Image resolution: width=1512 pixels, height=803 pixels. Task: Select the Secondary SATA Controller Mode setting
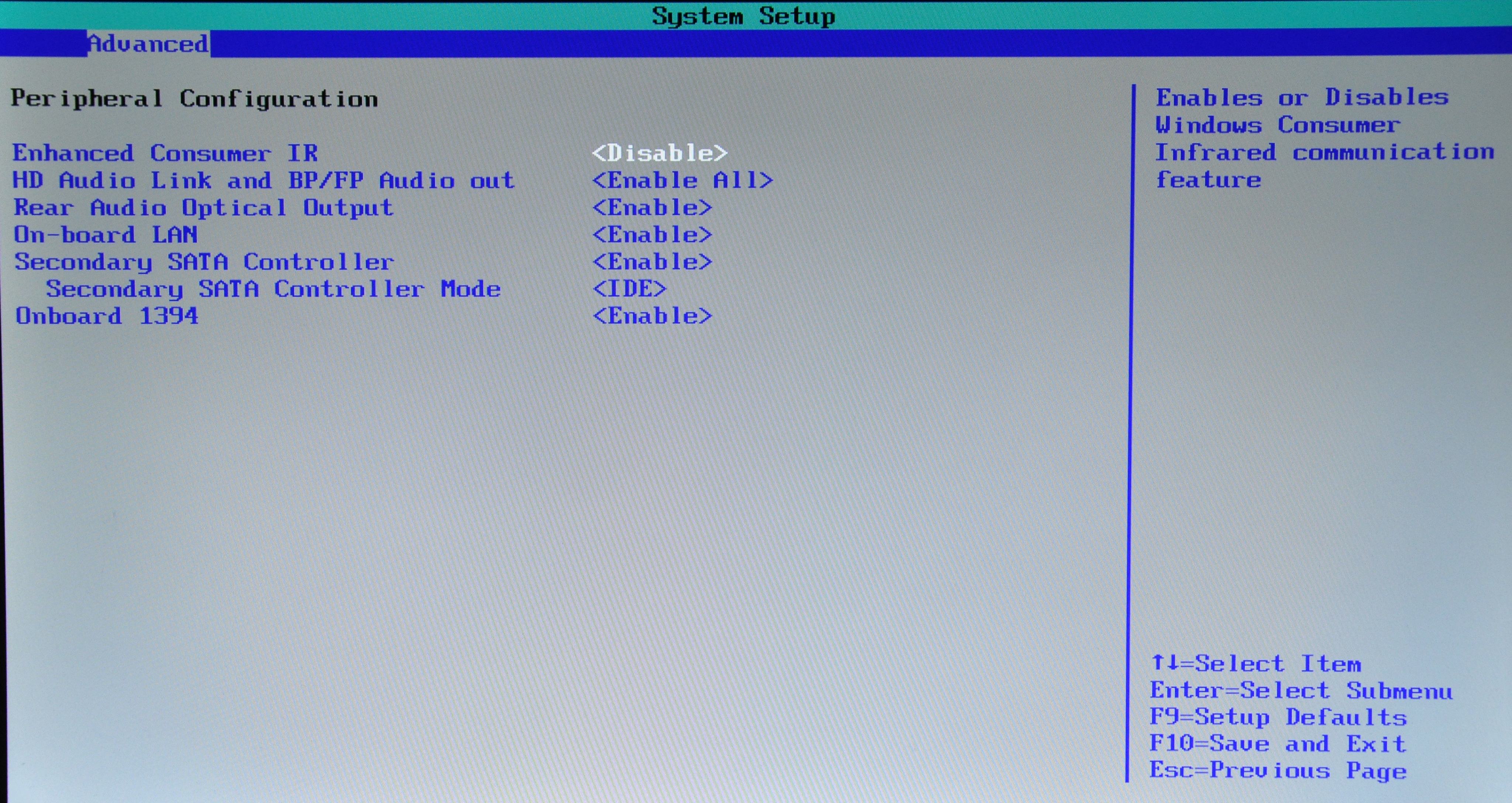[x=273, y=289]
